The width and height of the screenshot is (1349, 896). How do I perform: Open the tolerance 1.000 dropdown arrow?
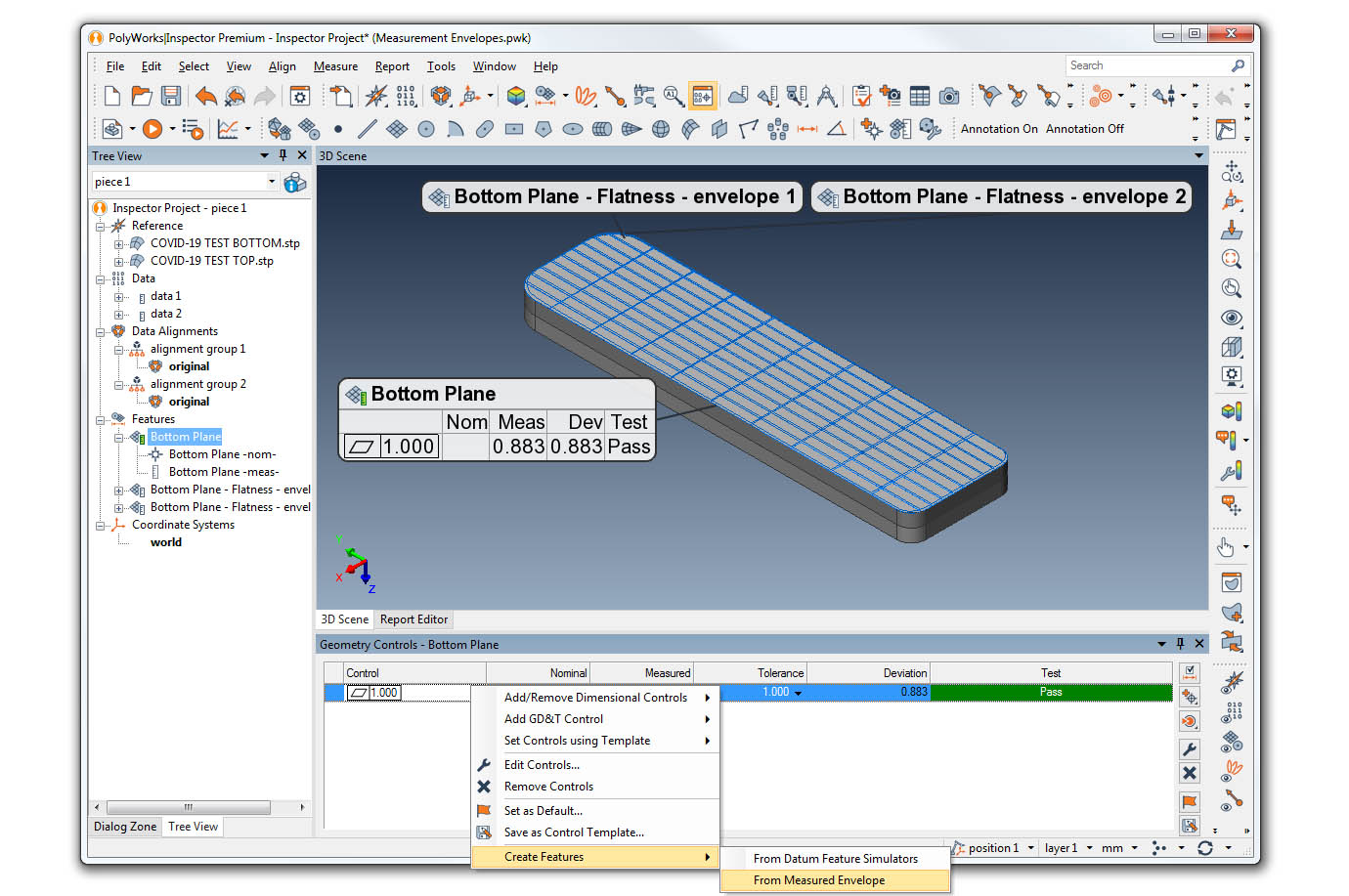[799, 693]
